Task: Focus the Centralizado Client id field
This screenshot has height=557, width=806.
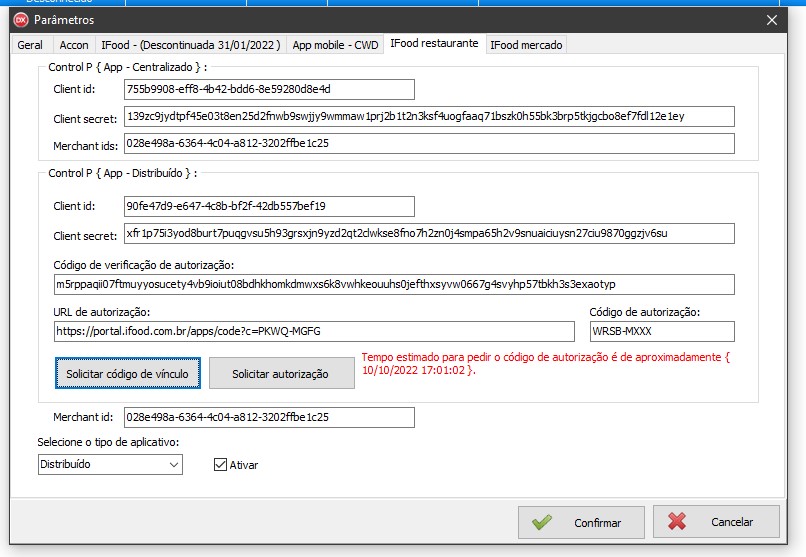Action: (269, 89)
